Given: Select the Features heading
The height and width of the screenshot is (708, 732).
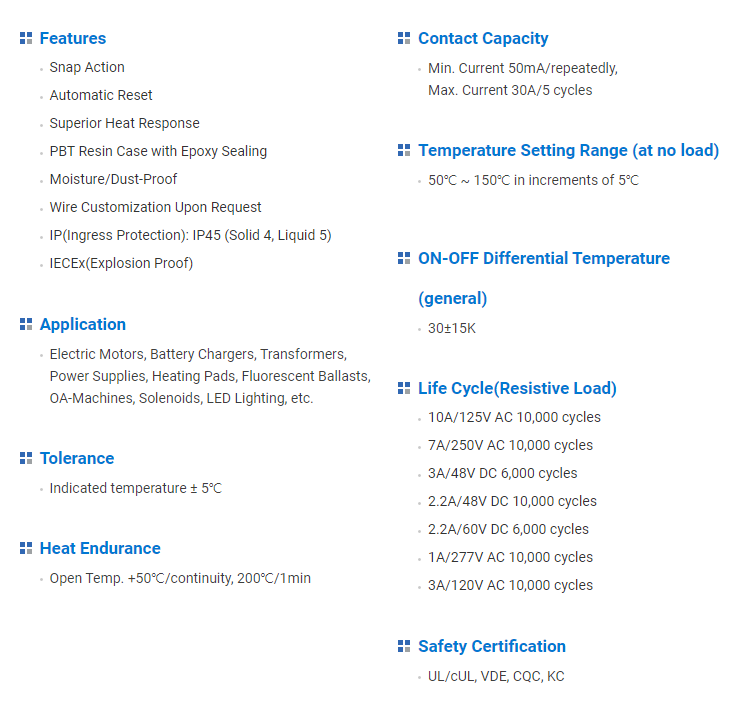Looking at the screenshot, I should (x=72, y=39).
